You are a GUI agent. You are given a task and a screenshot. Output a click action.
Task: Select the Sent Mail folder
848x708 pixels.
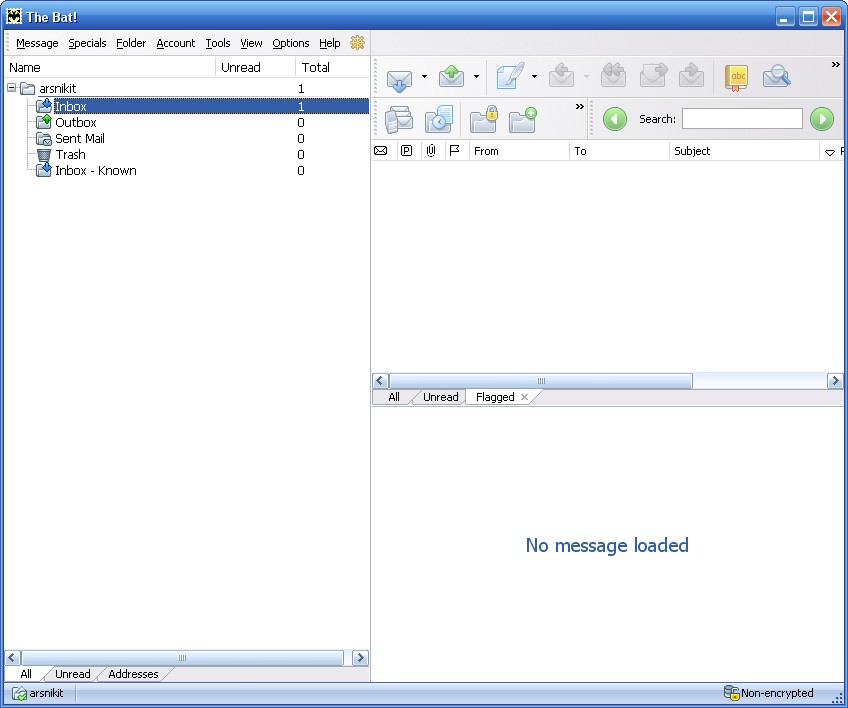pyautogui.click(x=79, y=139)
